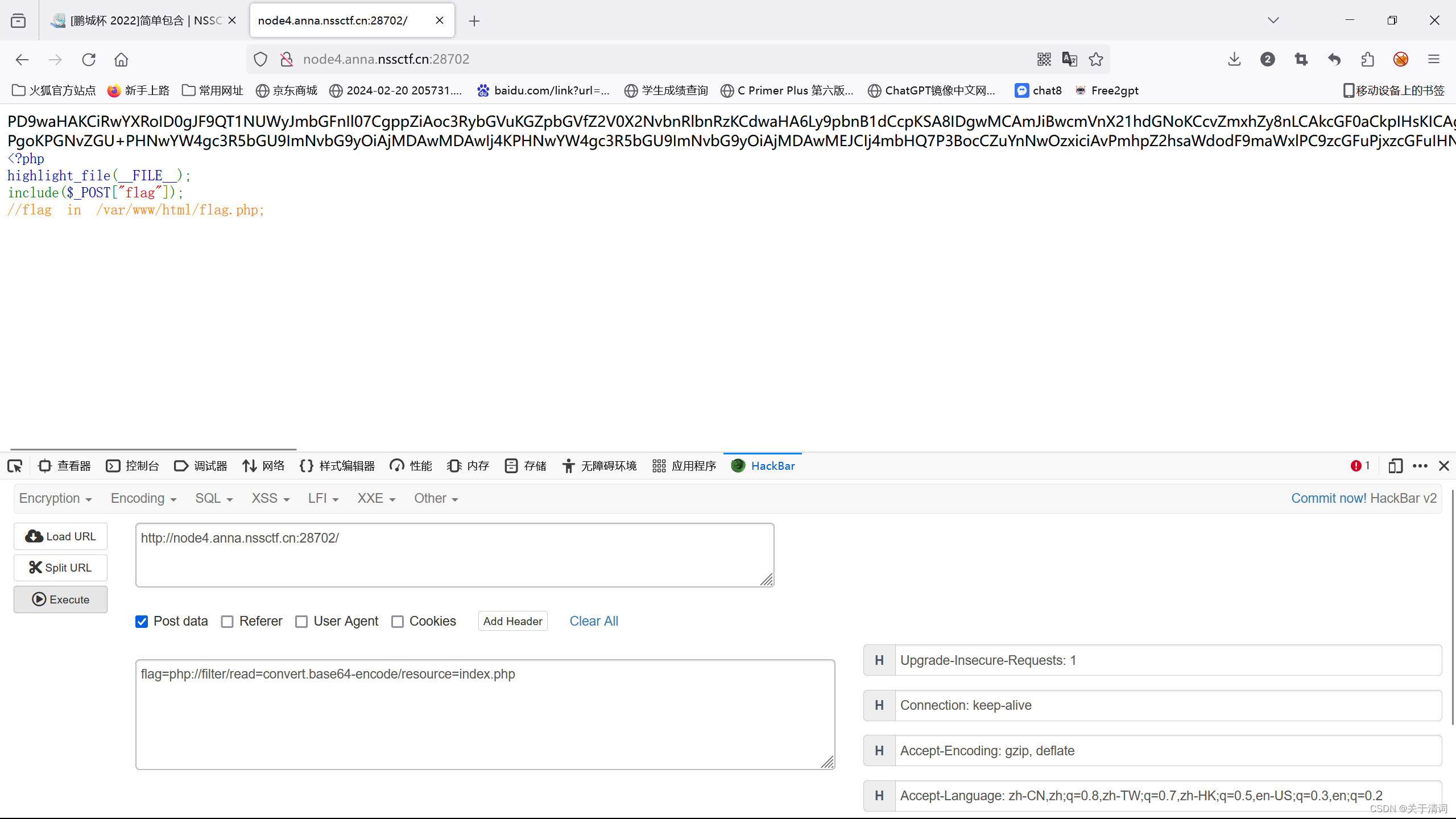Open the LFI dropdown menu
The image size is (1456, 819).
pyautogui.click(x=323, y=498)
